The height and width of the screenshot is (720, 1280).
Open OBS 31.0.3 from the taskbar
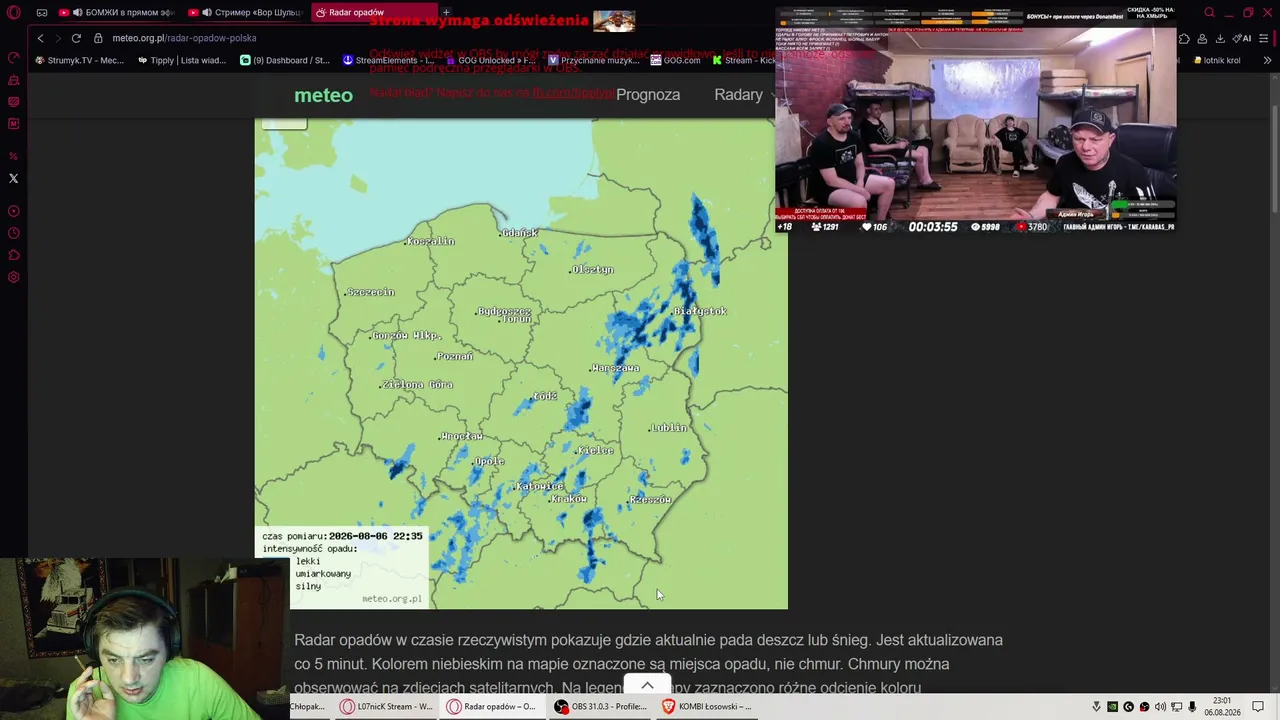600,706
